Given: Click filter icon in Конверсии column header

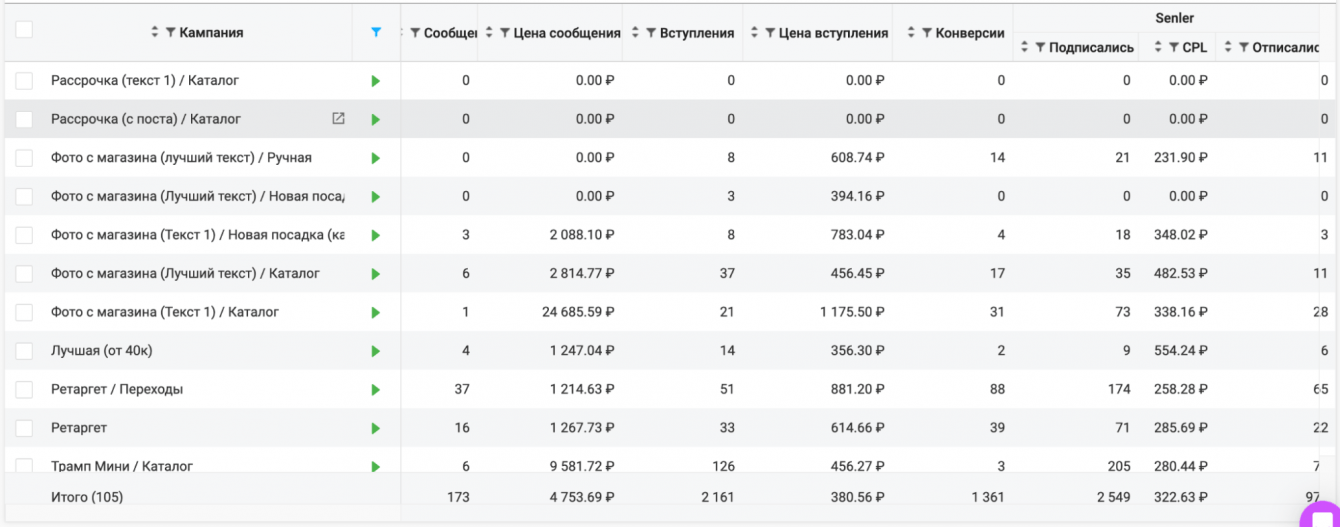Looking at the screenshot, I should [927, 33].
